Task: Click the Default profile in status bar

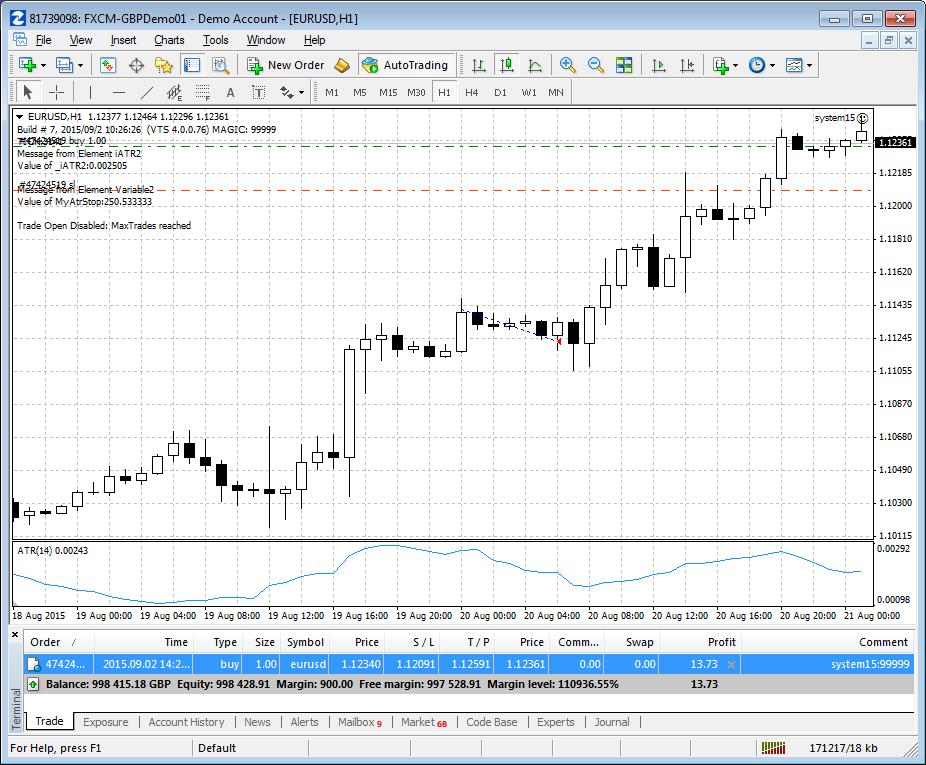Action: (x=217, y=748)
